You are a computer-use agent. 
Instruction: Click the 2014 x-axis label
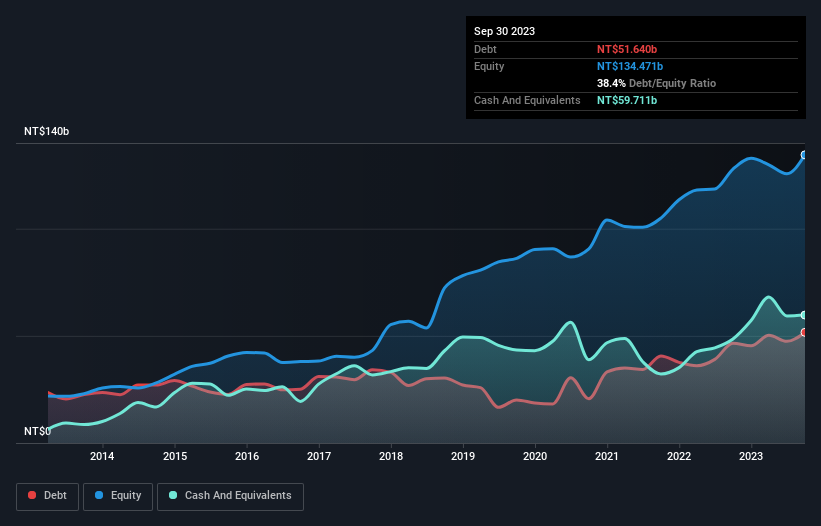pos(102,456)
